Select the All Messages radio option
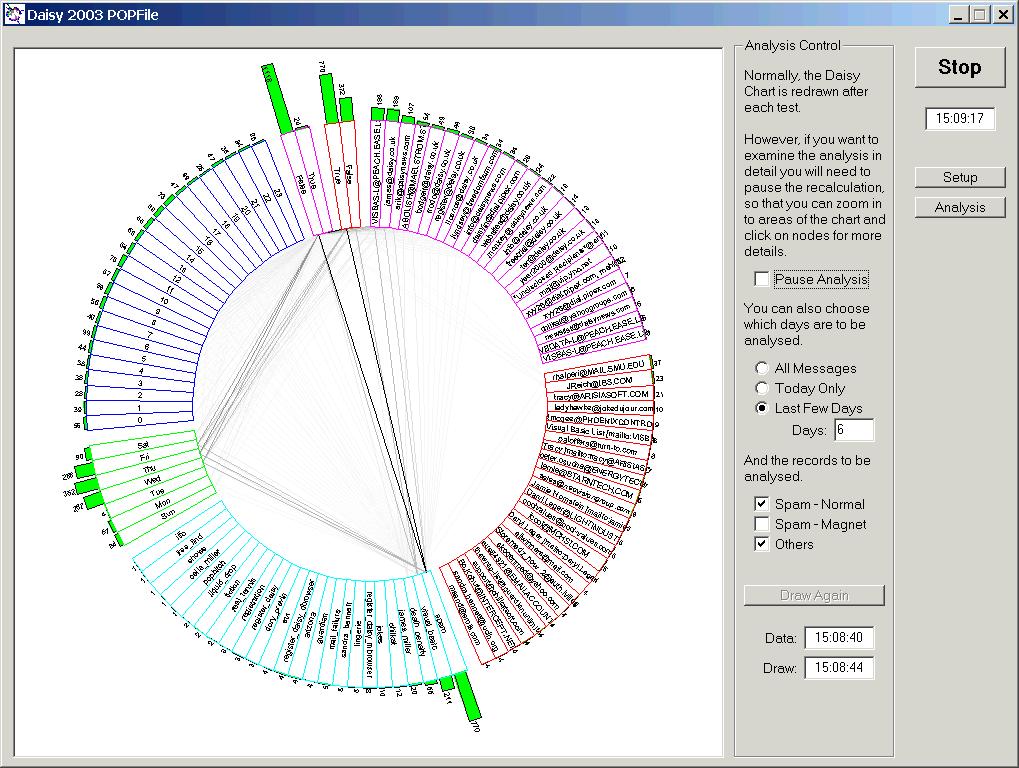Image resolution: width=1019 pixels, height=768 pixels. pos(763,368)
